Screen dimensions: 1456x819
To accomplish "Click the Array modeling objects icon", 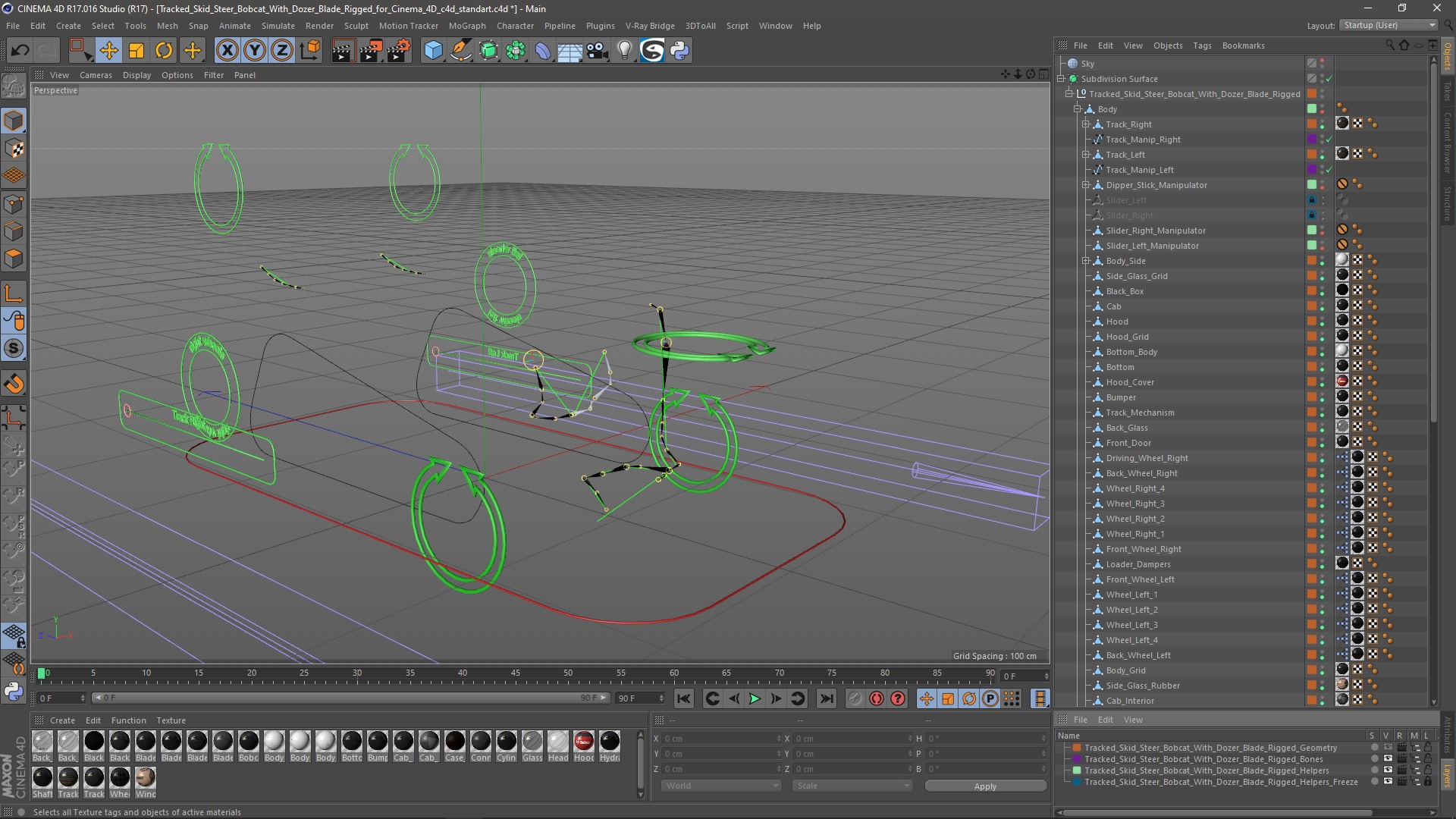I will [516, 51].
